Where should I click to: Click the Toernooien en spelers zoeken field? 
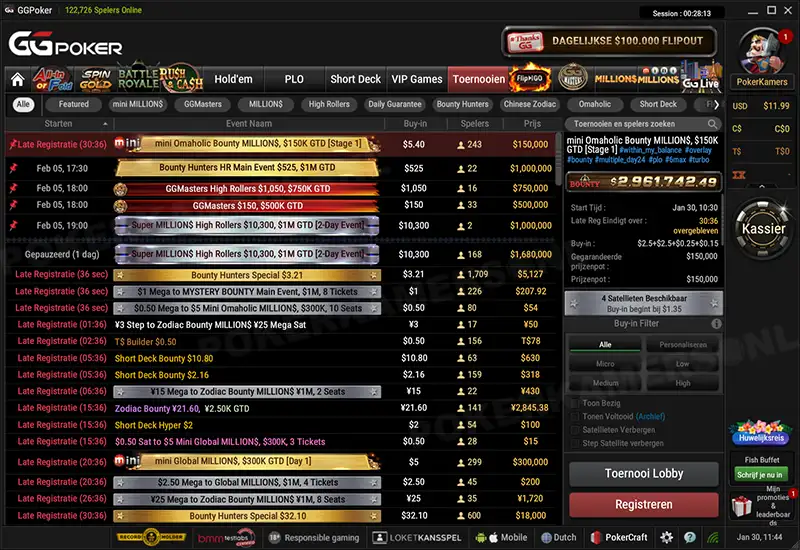pos(643,124)
